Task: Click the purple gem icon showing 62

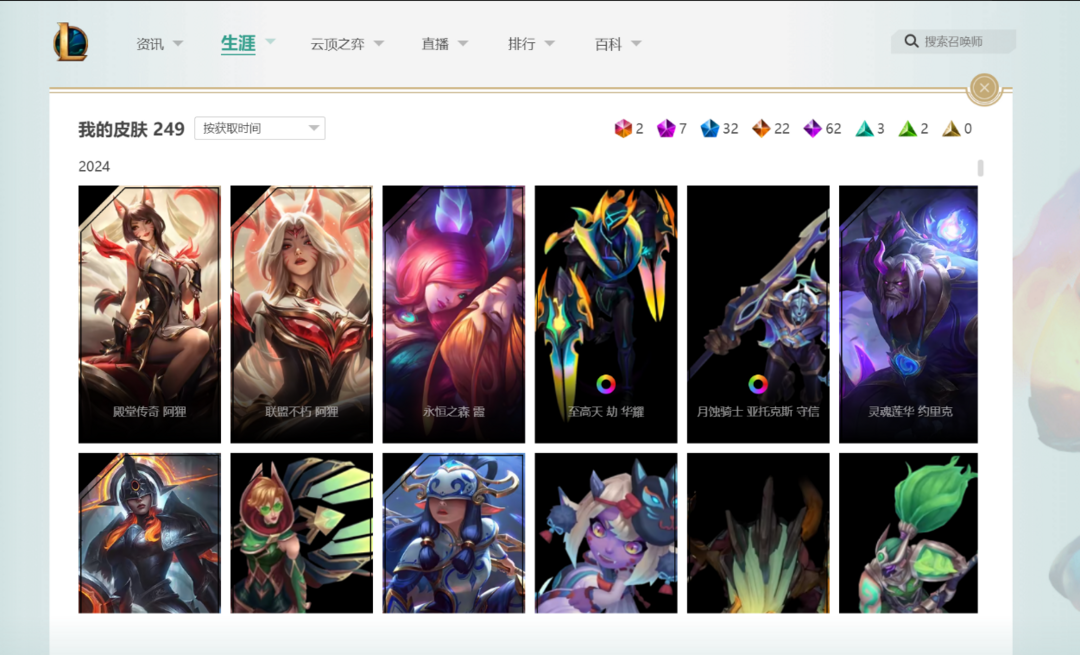Action: tap(813, 129)
